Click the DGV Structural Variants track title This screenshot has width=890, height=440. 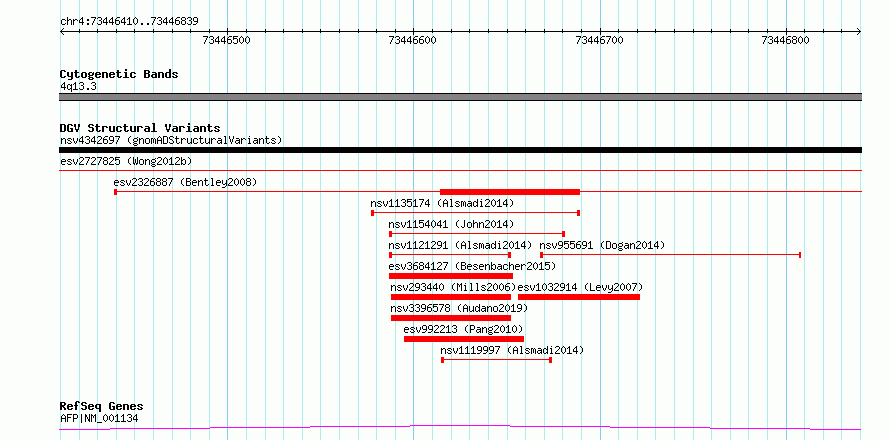[140, 128]
